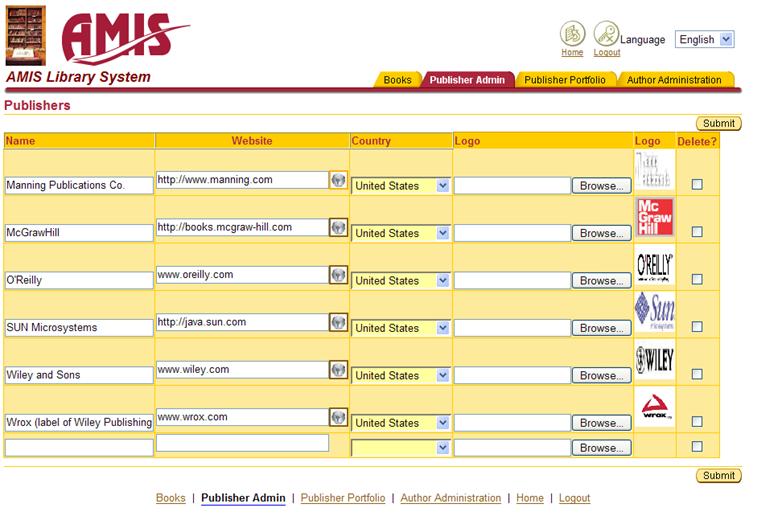Click globe icon next to www.wrox.com

[x=338, y=417]
